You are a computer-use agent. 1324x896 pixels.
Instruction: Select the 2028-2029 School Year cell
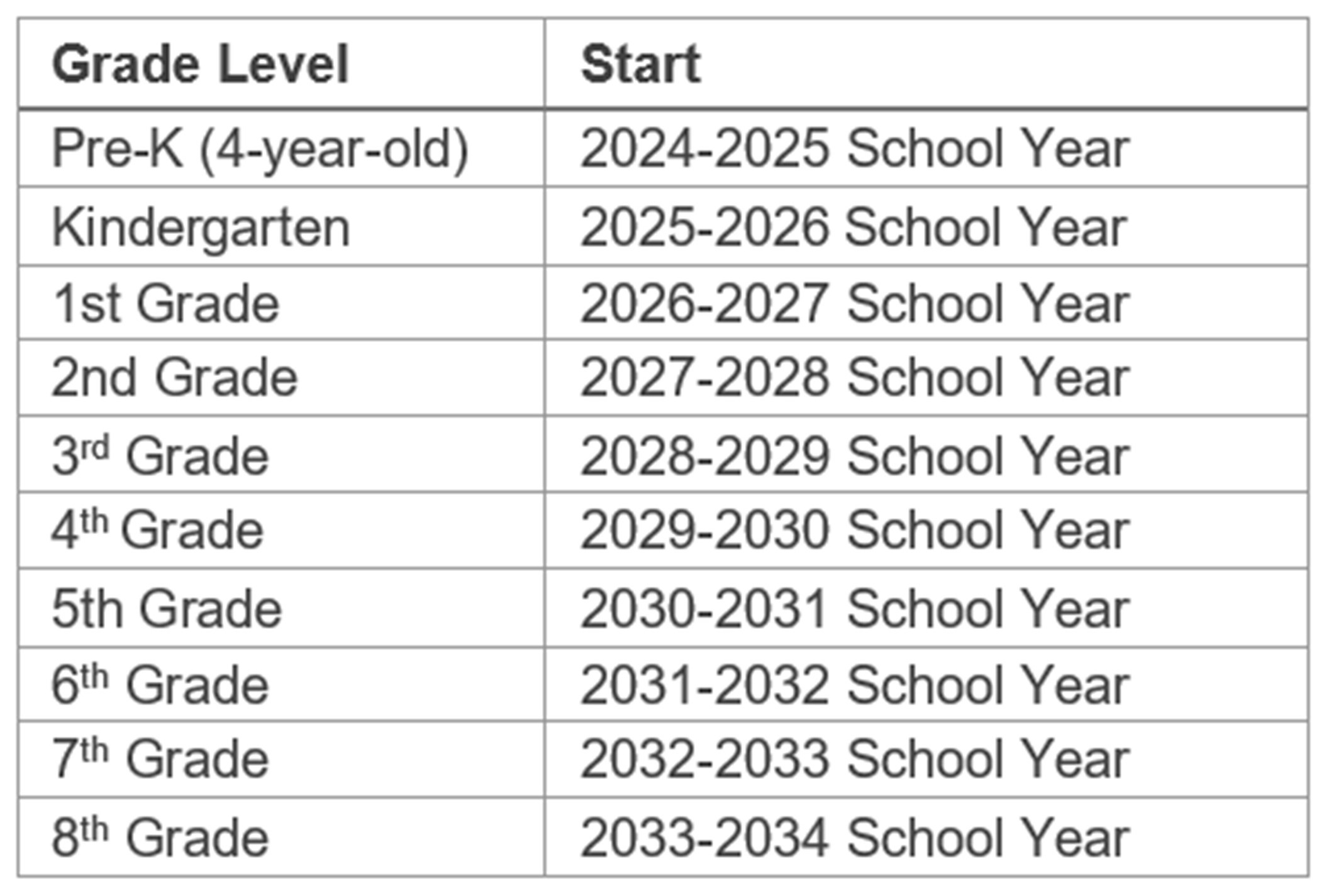(926, 455)
